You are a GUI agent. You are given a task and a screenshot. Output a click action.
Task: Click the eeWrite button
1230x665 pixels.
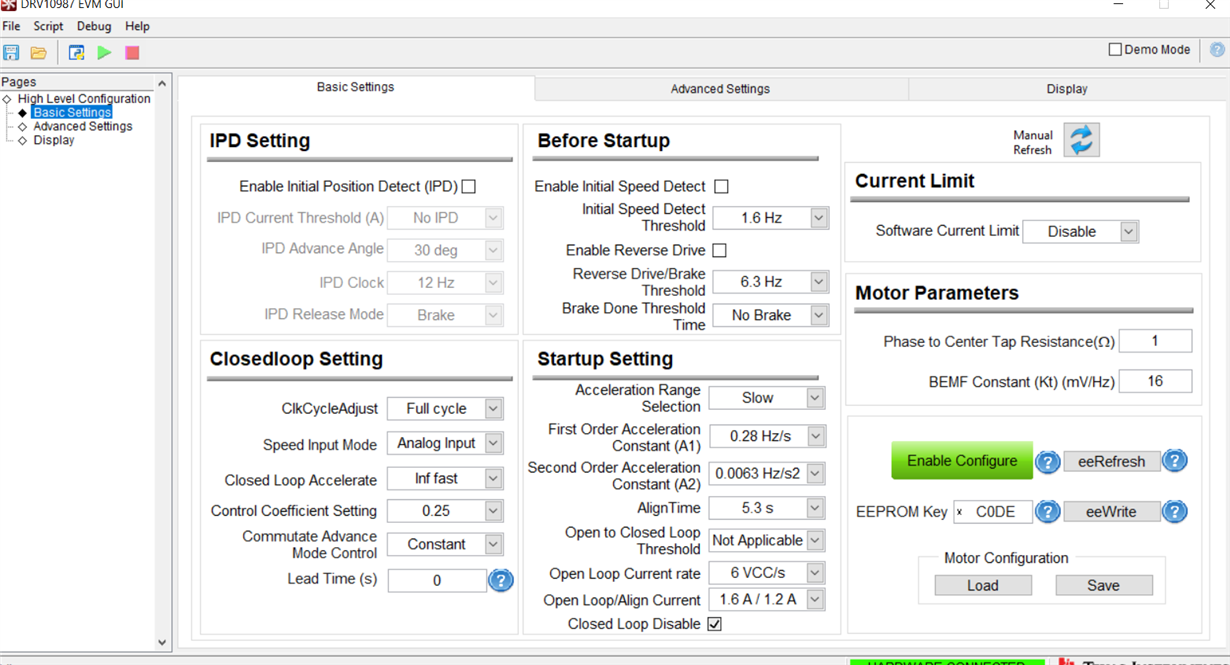click(x=1111, y=511)
